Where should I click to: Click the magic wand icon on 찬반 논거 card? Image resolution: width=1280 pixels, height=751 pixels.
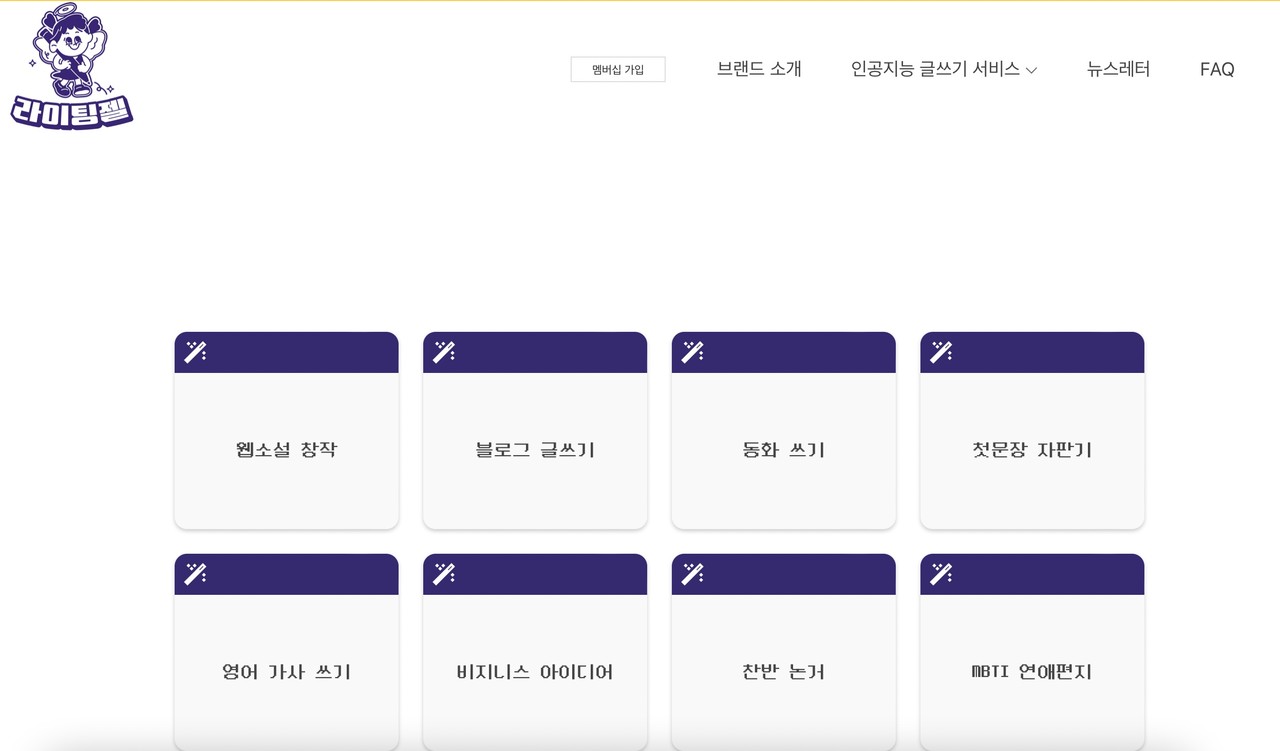pyautogui.click(x=693, y=574)
